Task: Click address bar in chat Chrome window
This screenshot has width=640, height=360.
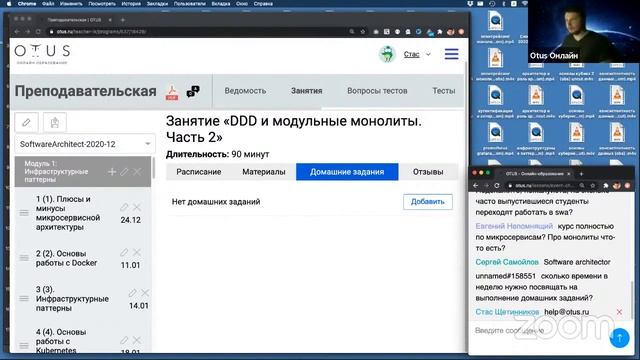Action: coord(543,185)
